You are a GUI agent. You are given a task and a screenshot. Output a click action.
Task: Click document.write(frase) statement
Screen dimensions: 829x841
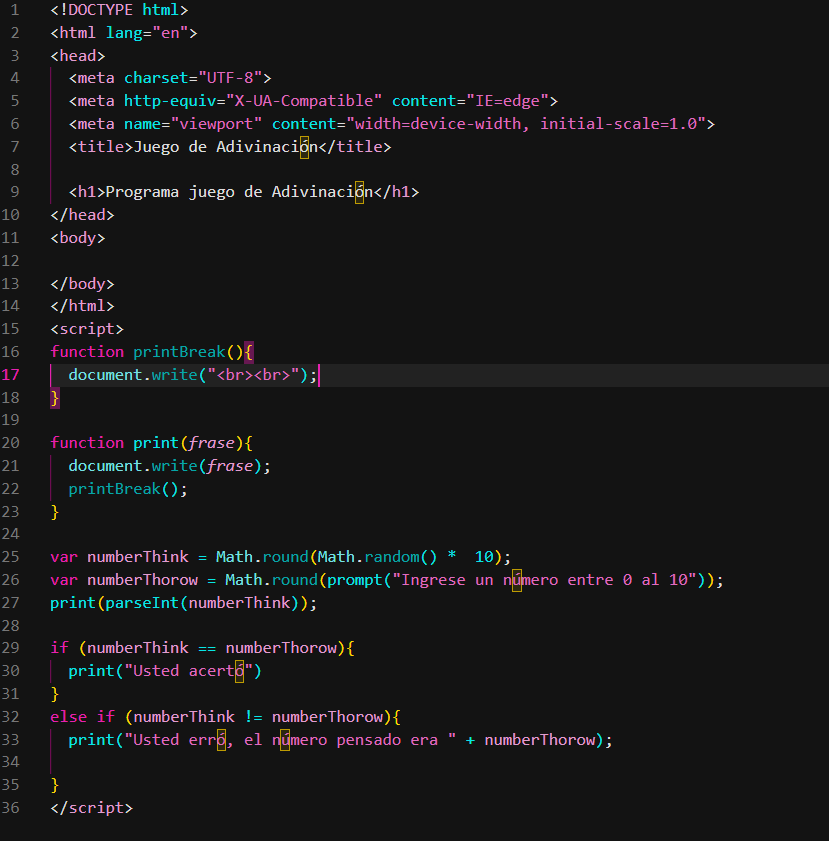click(x=169, y=466)
